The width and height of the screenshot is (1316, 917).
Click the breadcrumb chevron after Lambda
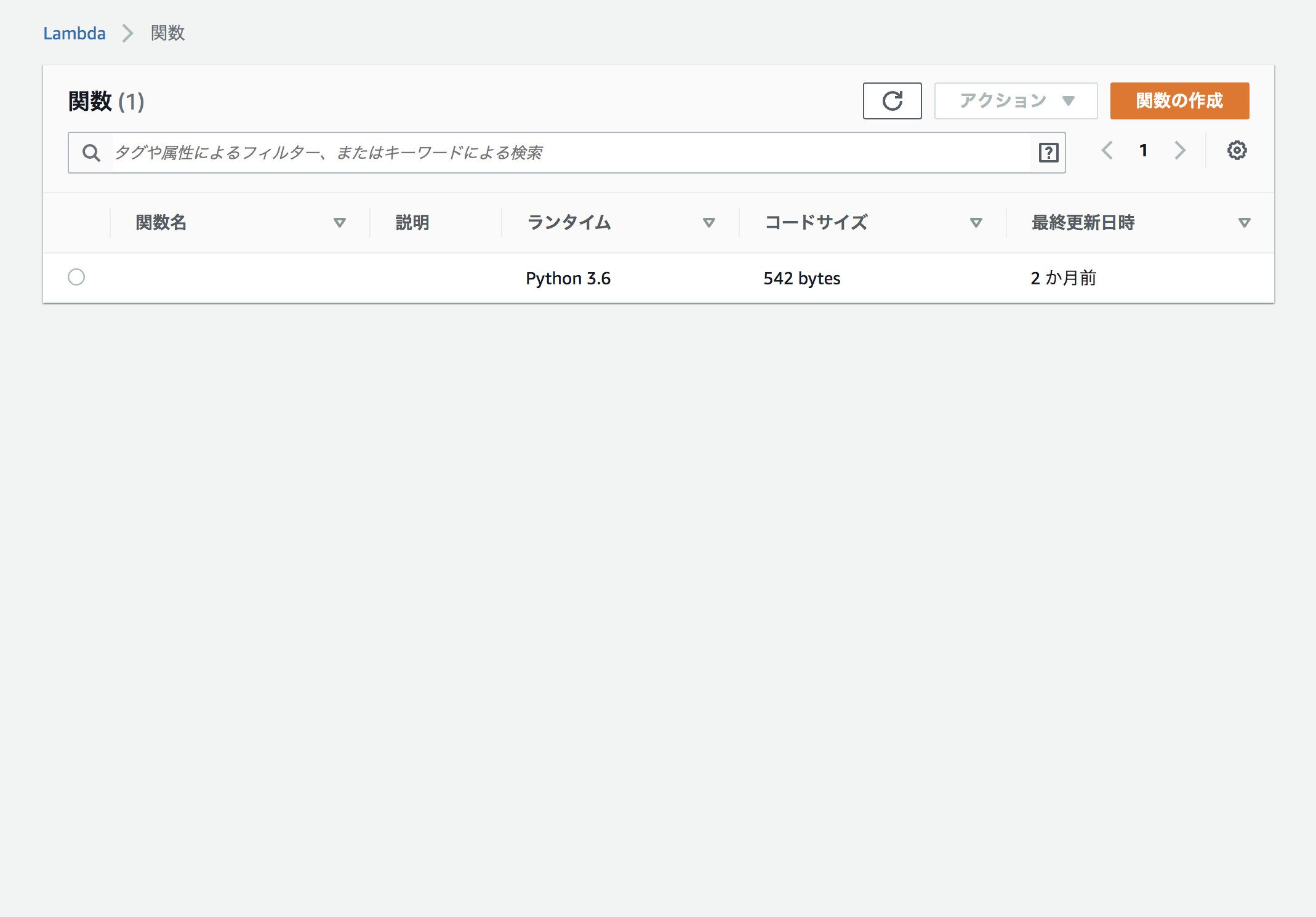[127, 33]
